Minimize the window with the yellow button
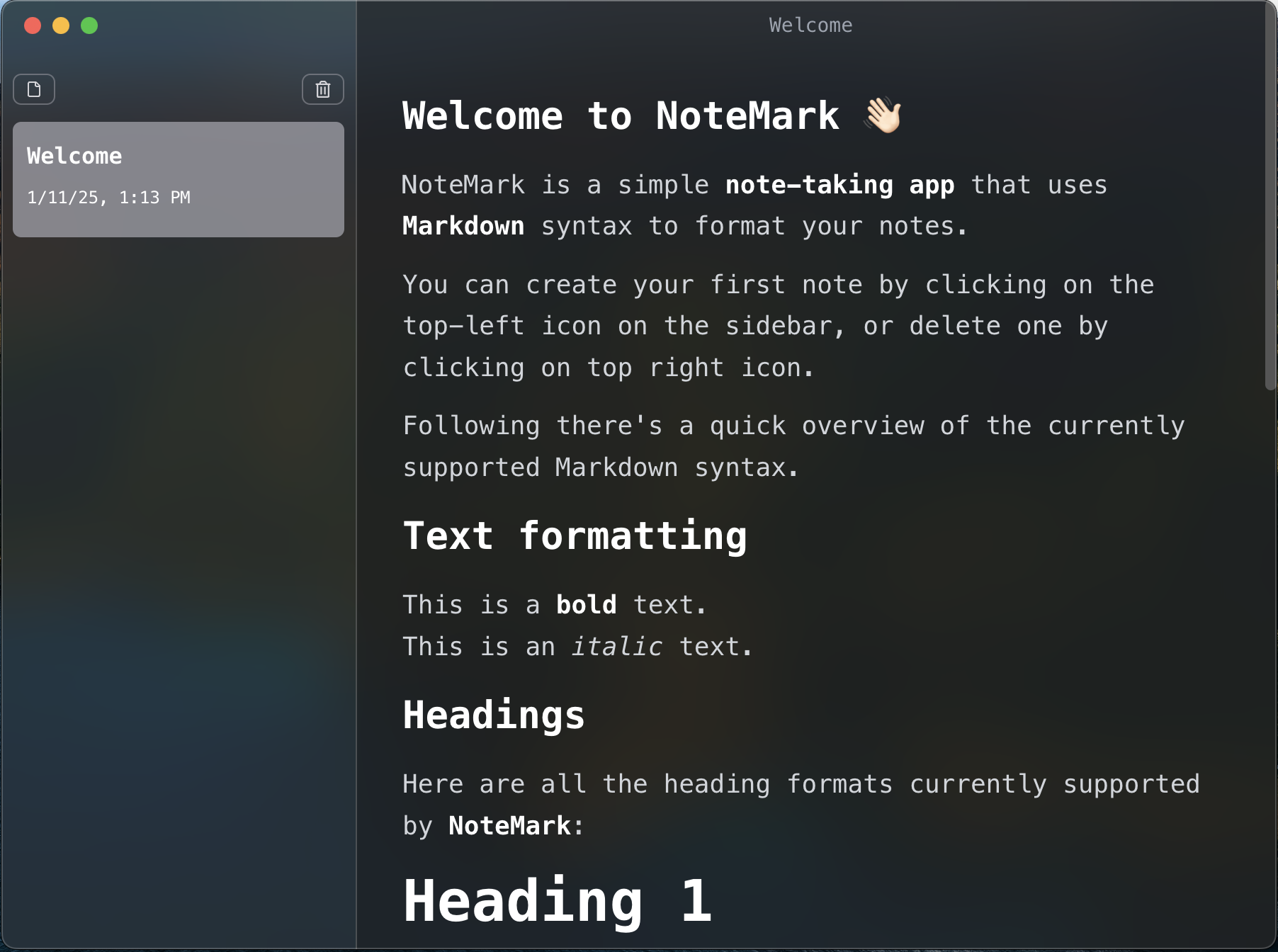This screenshot has width=1278, height=952. tap(61, 25)
